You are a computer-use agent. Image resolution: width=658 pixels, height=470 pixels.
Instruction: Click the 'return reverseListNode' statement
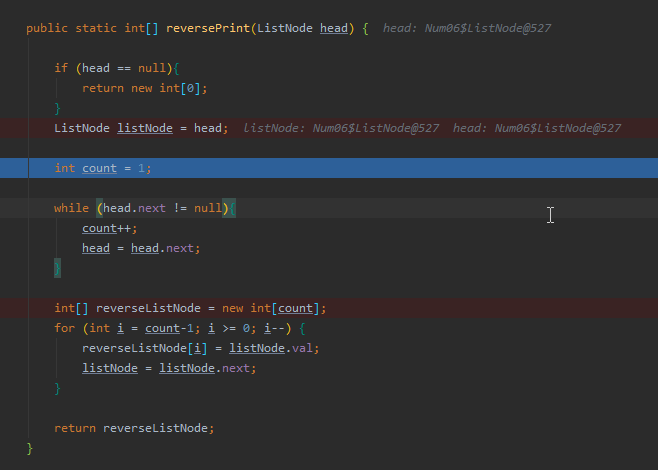(x=134, y=428)
